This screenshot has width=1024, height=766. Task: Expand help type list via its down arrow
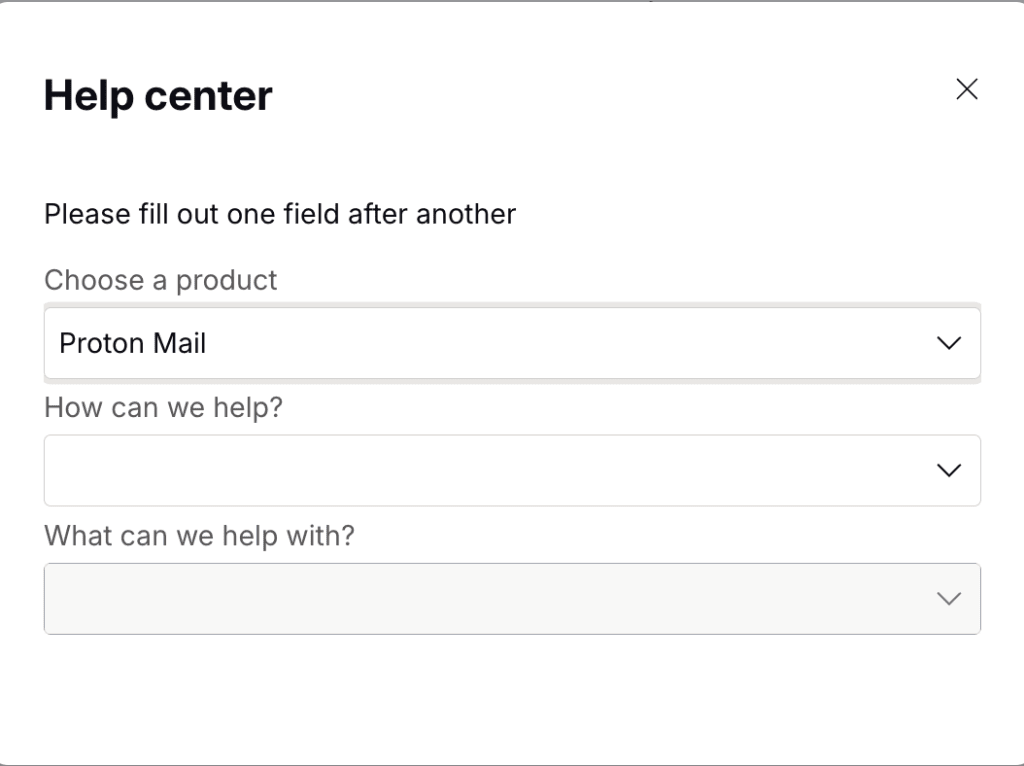pyautogui.click(x=947, y=470)
